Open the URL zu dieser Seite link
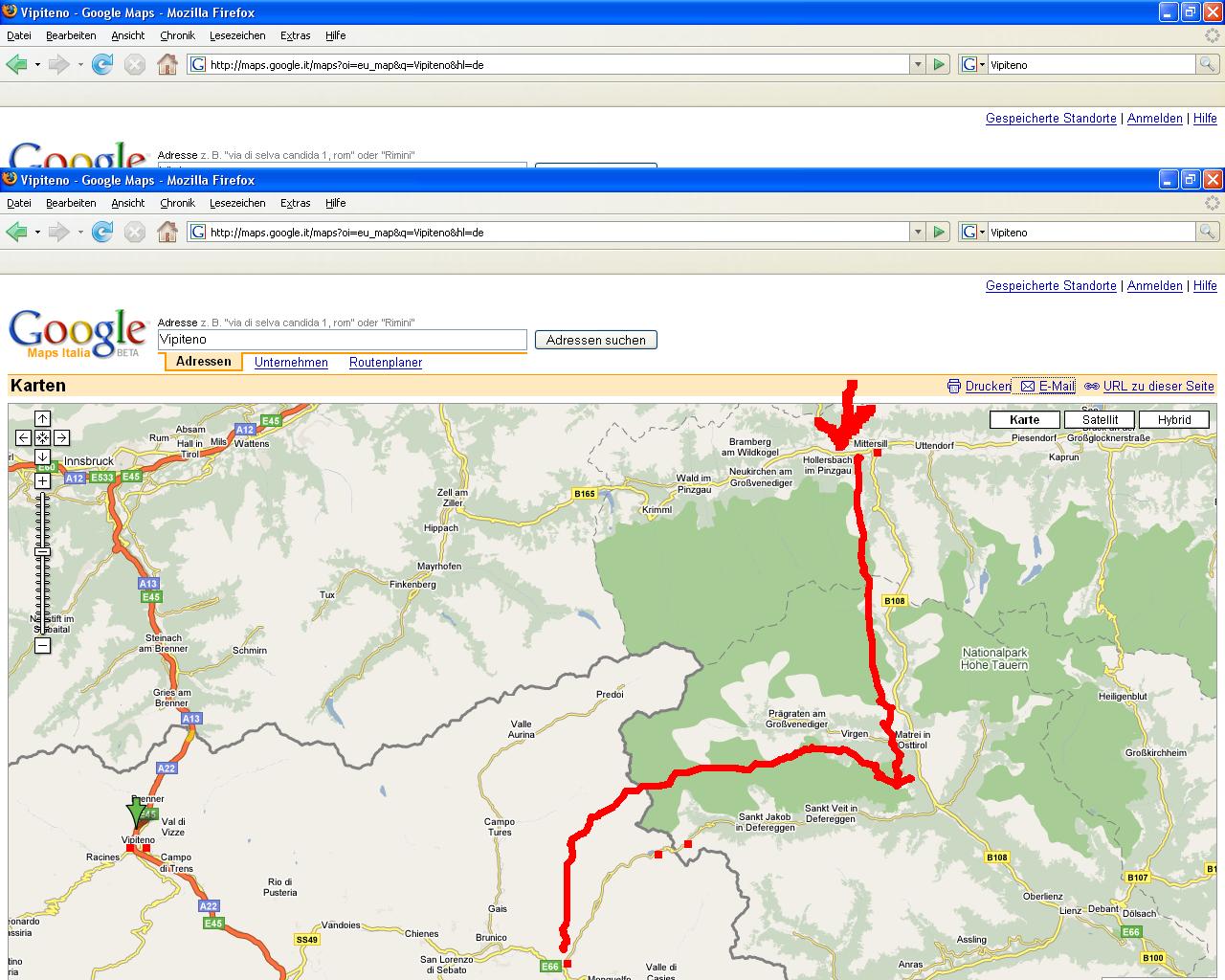The image size is (1225, 980). [x=1158, y=387]
